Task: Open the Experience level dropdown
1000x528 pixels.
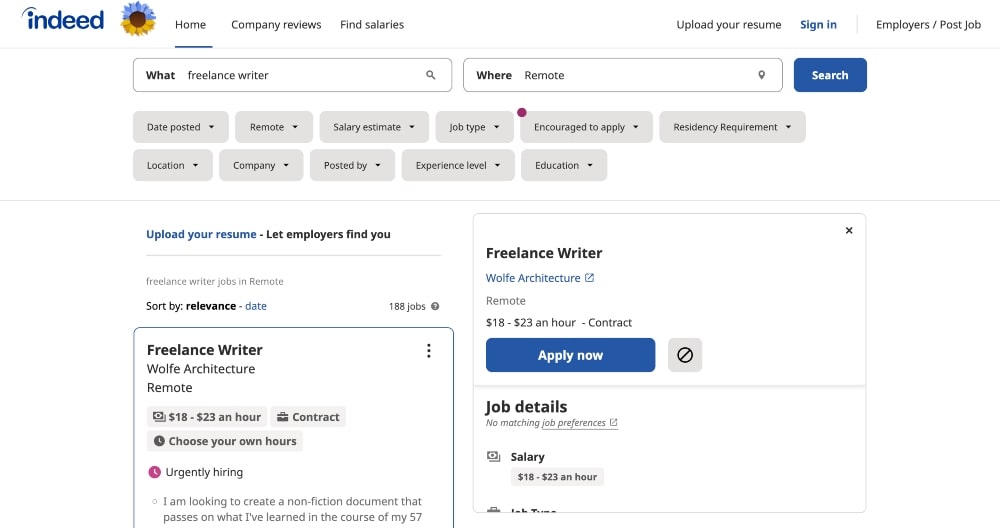Action: point(458,165)
